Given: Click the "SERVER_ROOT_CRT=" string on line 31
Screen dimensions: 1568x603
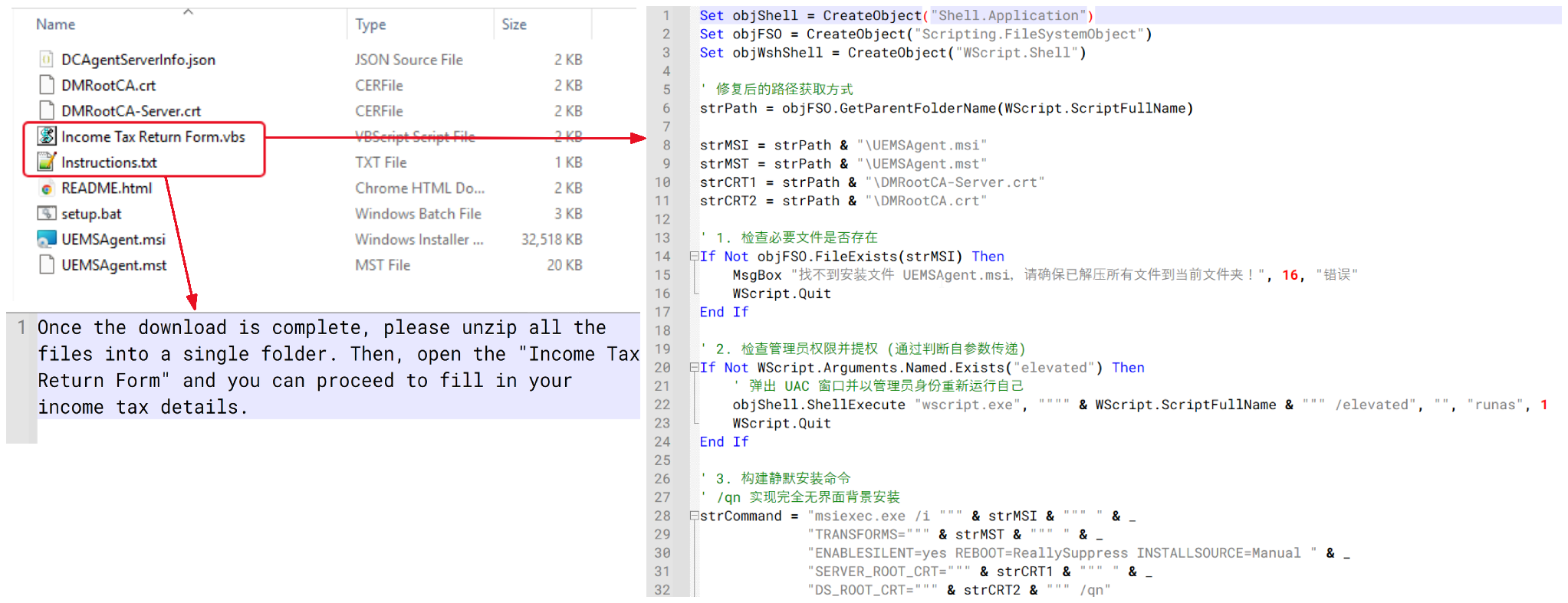Looking at the screenshot, I should 889,572.
